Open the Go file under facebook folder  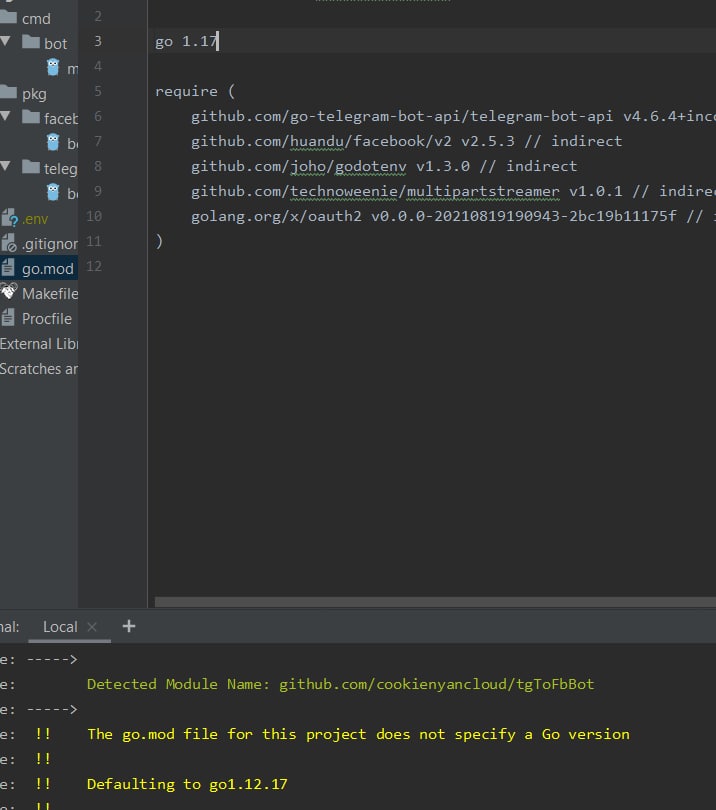(x=53, y=142)
